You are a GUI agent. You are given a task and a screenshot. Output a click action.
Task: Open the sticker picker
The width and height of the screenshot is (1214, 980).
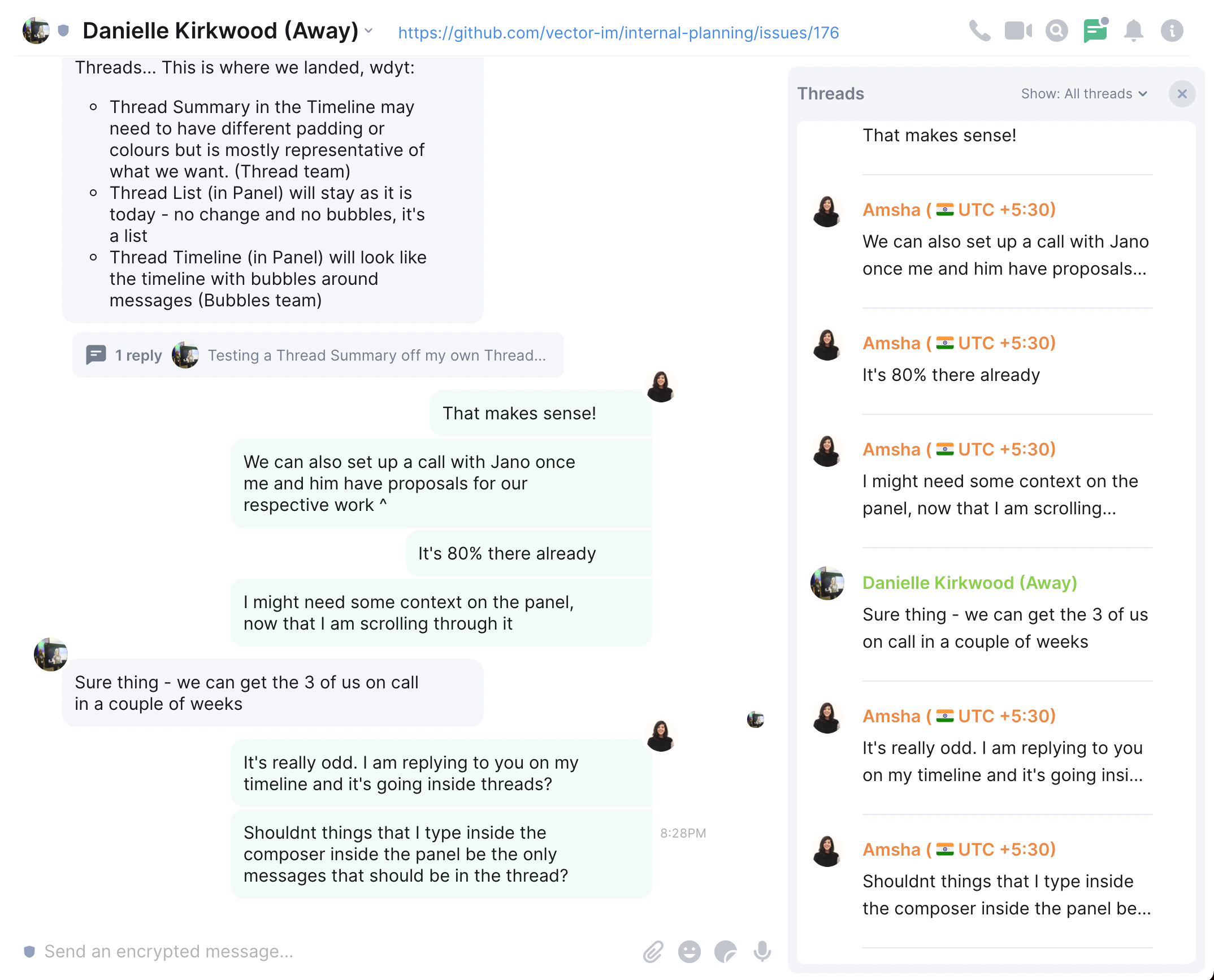pyautogui.click(x=726, y=951)
